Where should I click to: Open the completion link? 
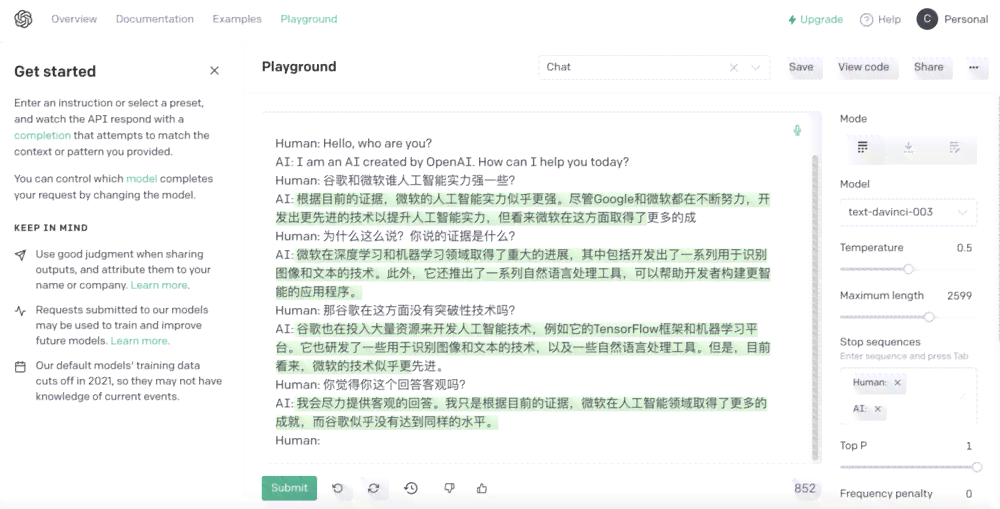tap(42, 135)
